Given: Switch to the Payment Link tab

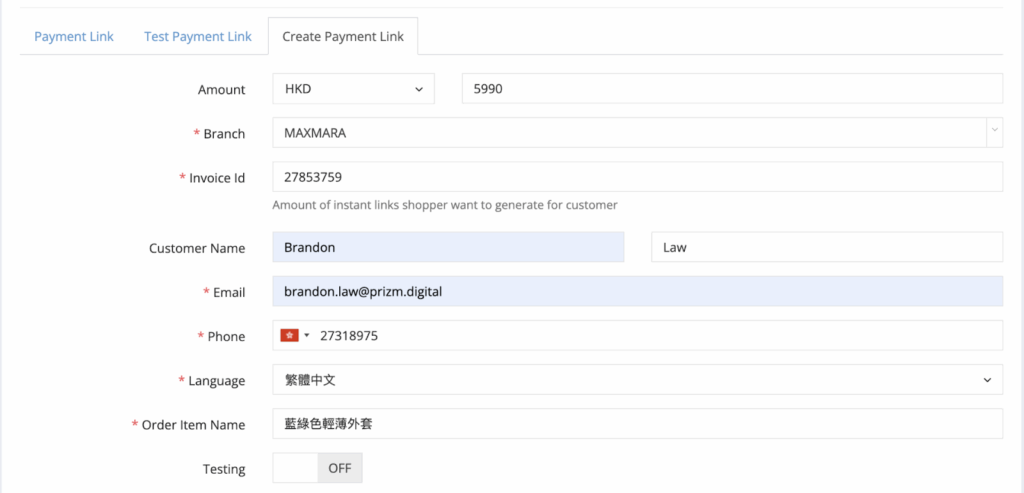Looking at the screenshot, I should (74, 36).
